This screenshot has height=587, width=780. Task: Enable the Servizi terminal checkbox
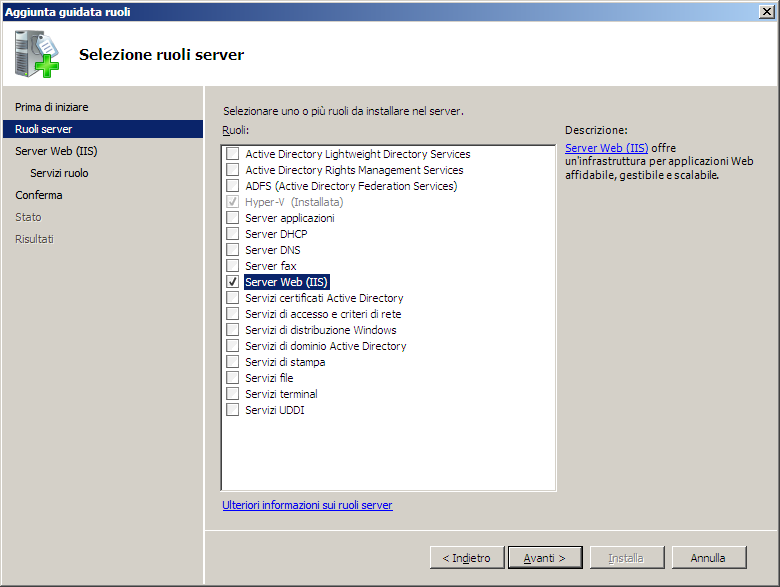[232, 394]
